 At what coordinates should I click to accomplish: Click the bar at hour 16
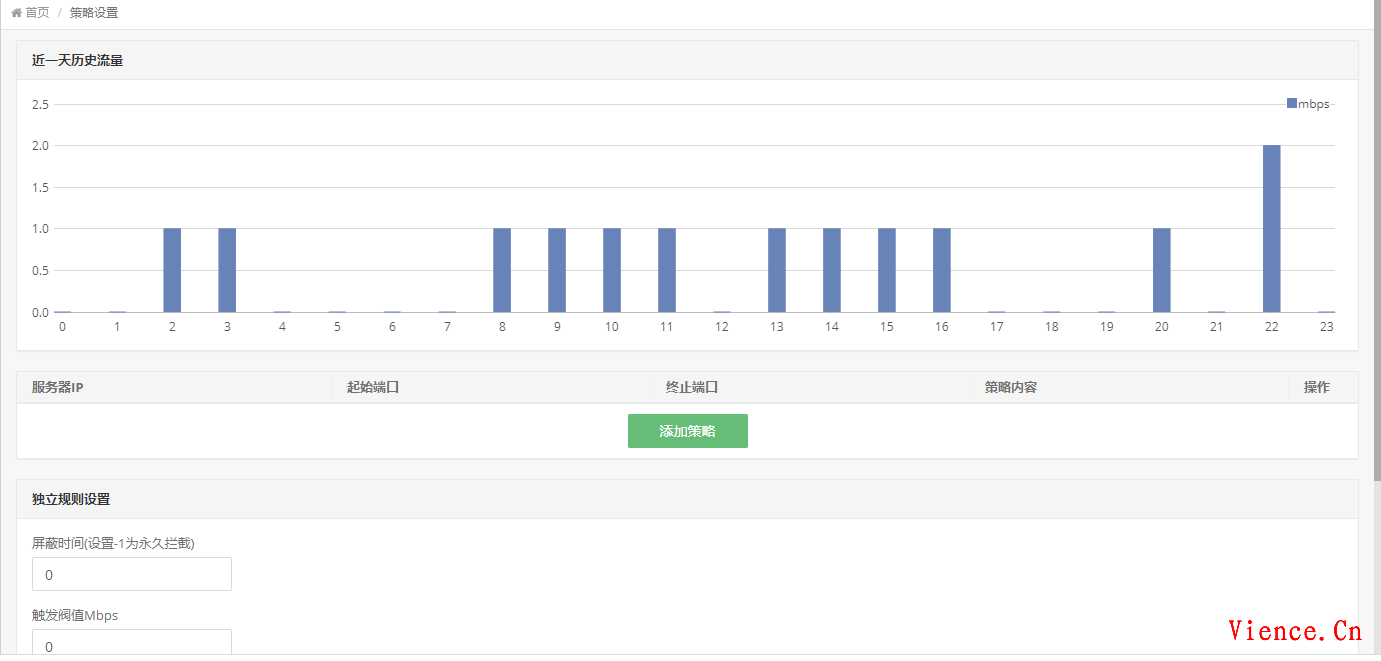tap(942, 270)
